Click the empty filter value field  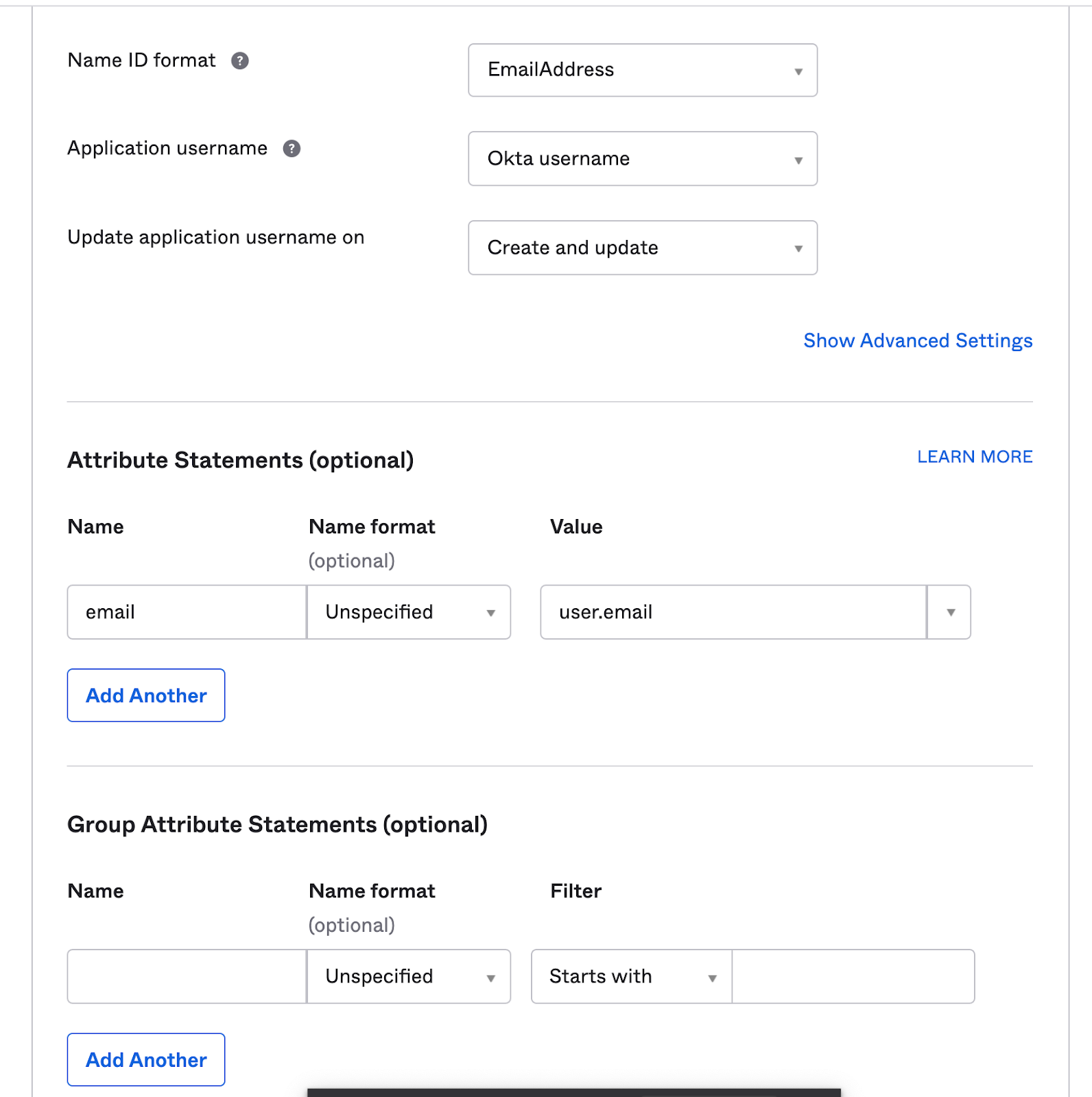click(x=853, y=976)
